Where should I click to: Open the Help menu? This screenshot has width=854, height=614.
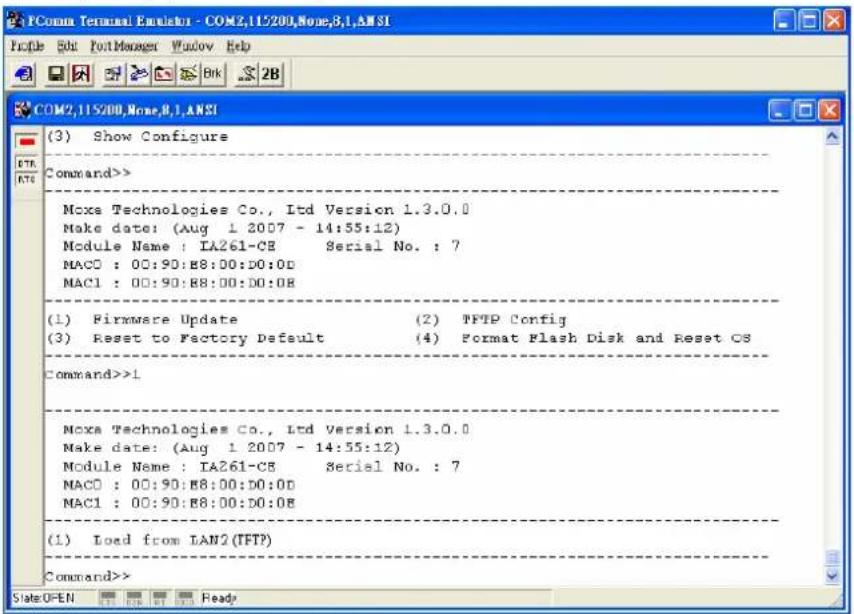(239, 46)
